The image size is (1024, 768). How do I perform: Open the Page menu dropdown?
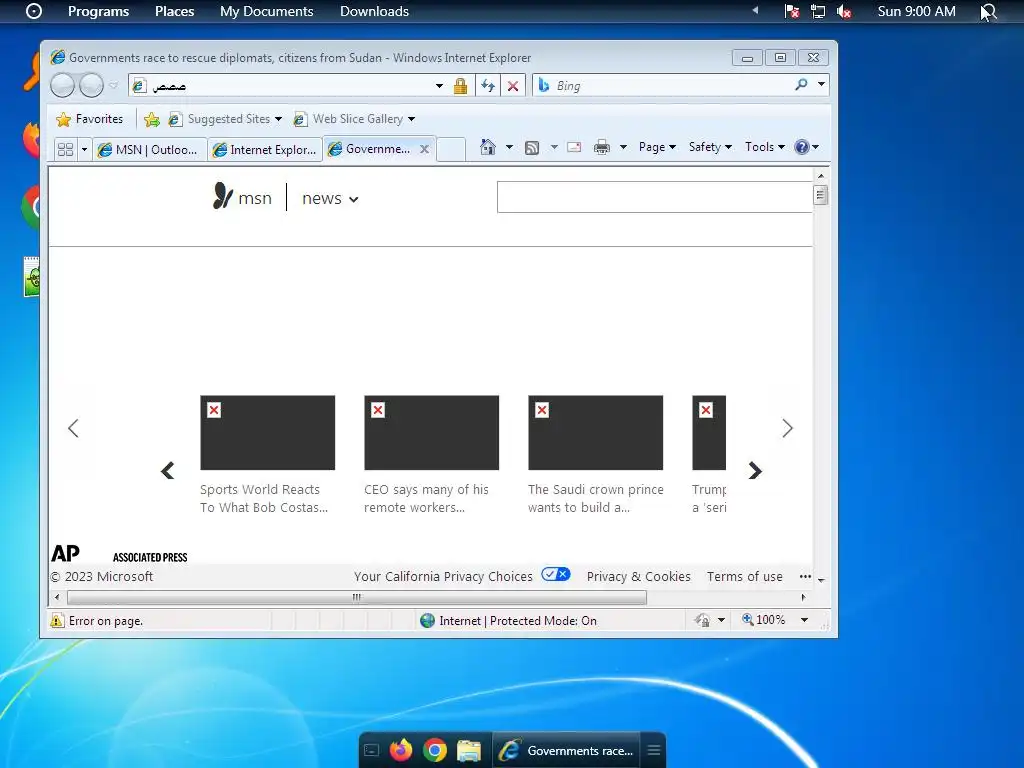pos(657,147)
